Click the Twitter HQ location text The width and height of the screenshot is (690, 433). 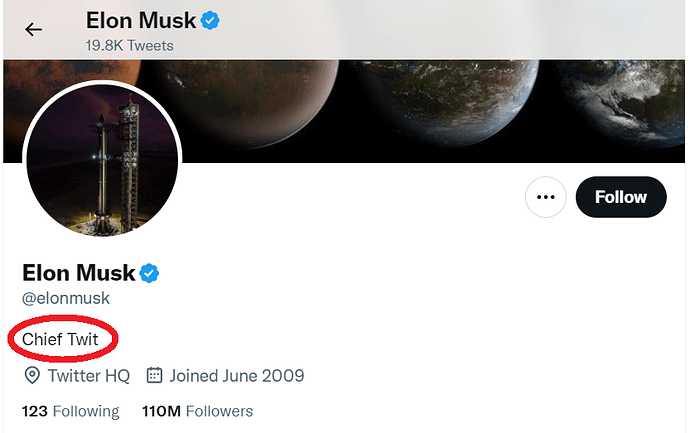(x=89, y=376)
